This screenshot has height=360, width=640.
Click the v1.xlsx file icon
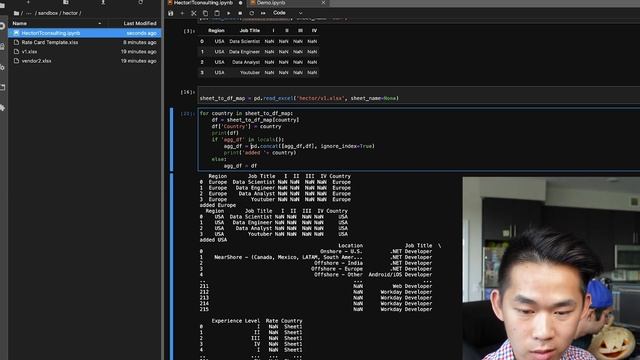tap(16, 52)
